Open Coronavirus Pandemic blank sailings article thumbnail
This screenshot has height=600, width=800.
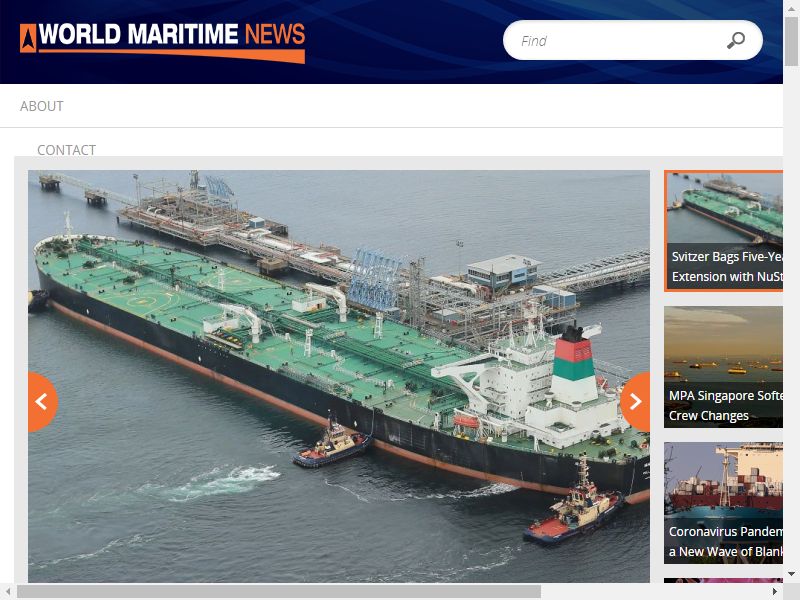click(723, 503)
